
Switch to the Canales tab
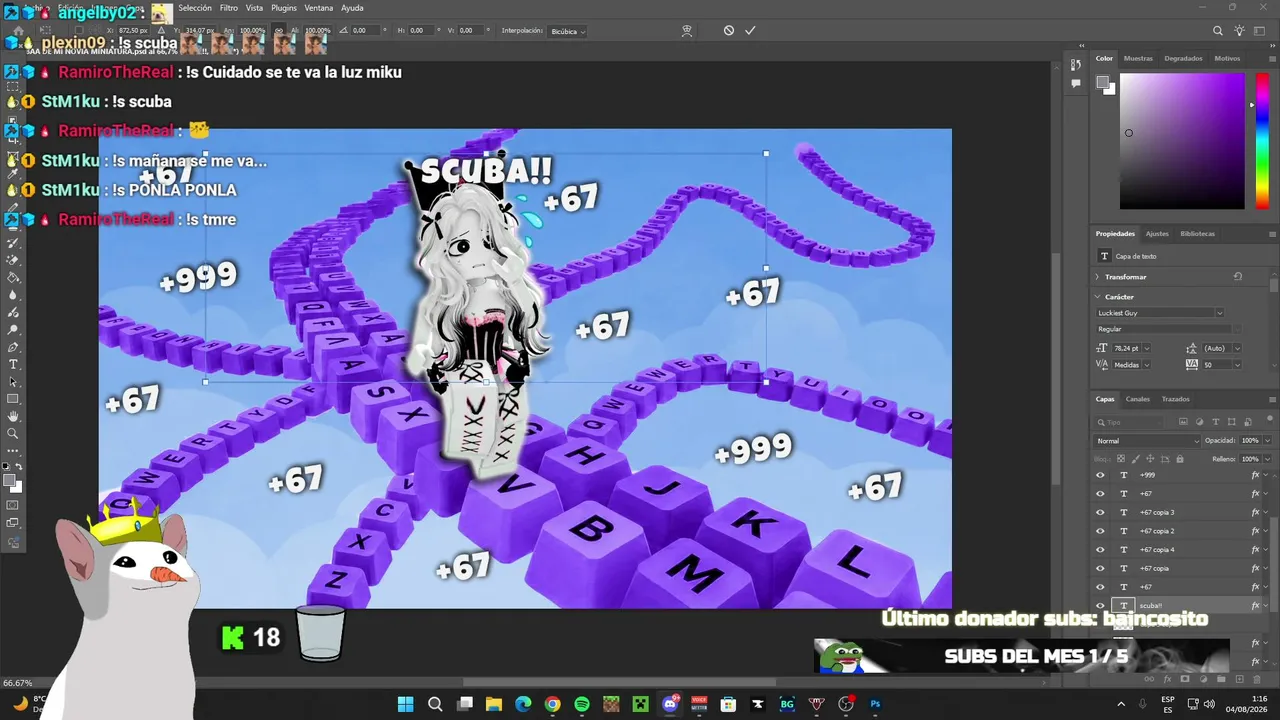pyautogui.click(x=1138, y=399)
